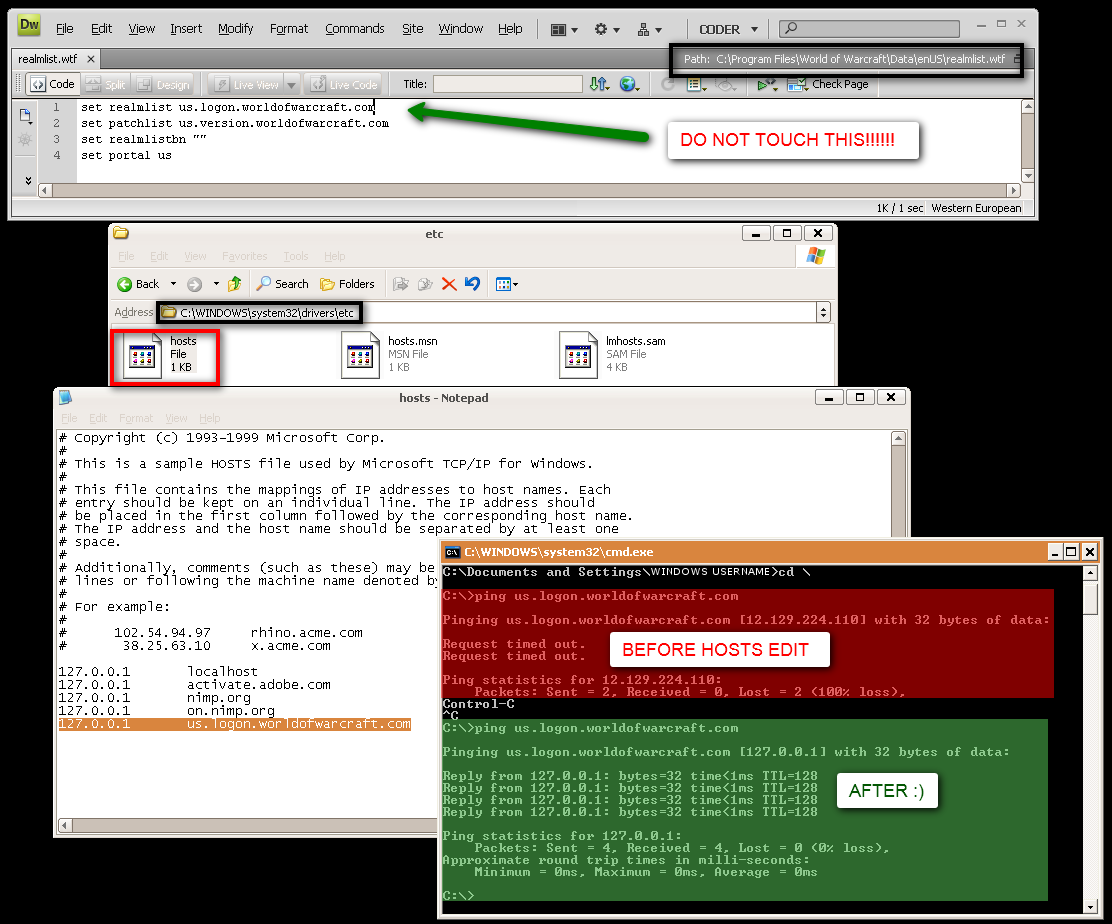Click the Explorer Search button
The height and width of the screenshot is (924, 1112).
(x=282, y=284)
